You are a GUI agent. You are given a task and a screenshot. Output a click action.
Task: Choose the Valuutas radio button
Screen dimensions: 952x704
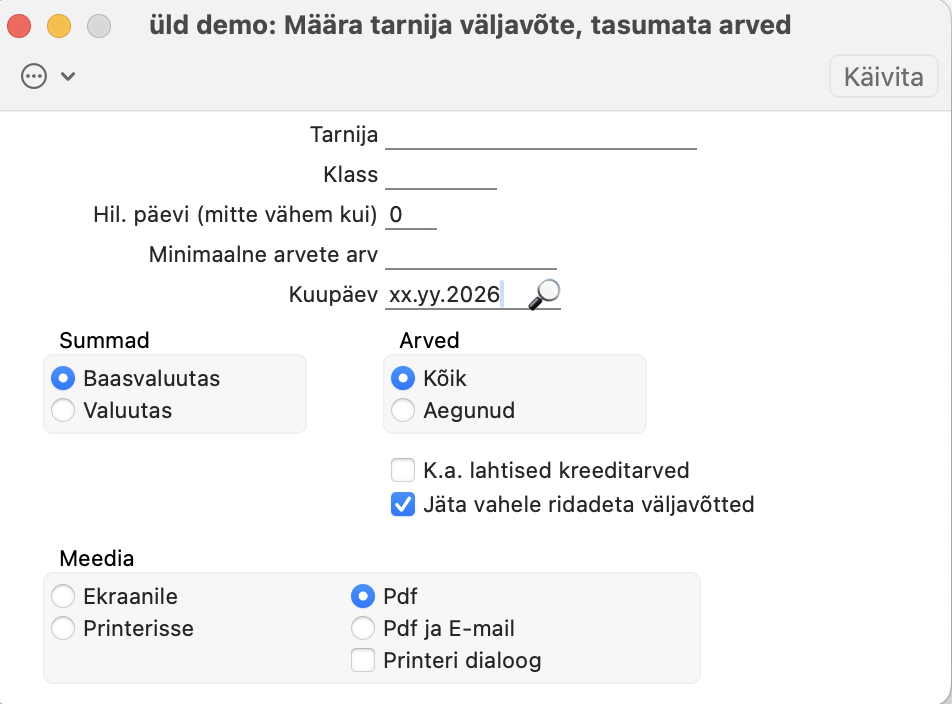pyautogui.click(x=63, y=410)
